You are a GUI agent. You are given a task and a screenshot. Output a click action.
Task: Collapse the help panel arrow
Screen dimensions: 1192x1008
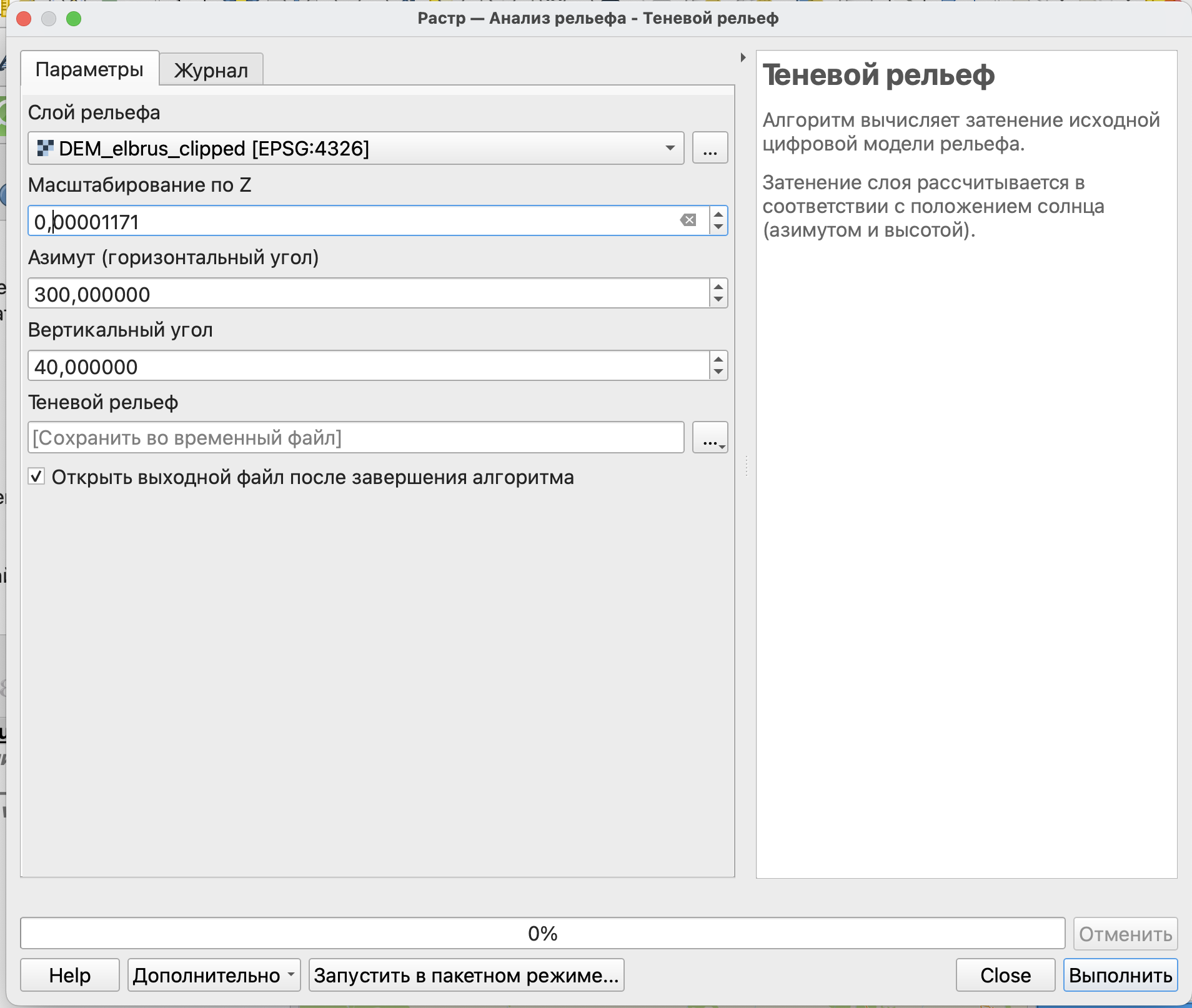743,57
